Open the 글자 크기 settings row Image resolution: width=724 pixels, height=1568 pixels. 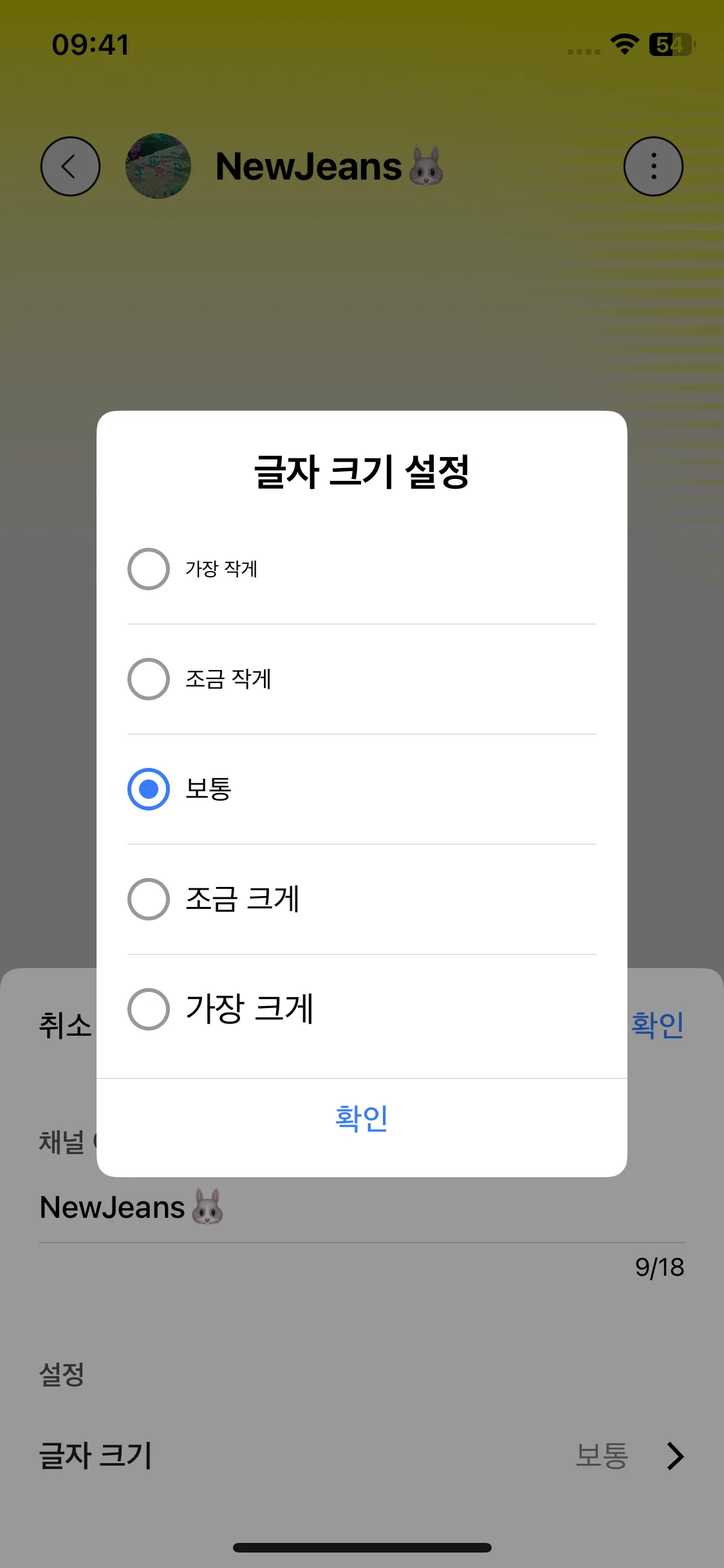(x=362, y=1456)
